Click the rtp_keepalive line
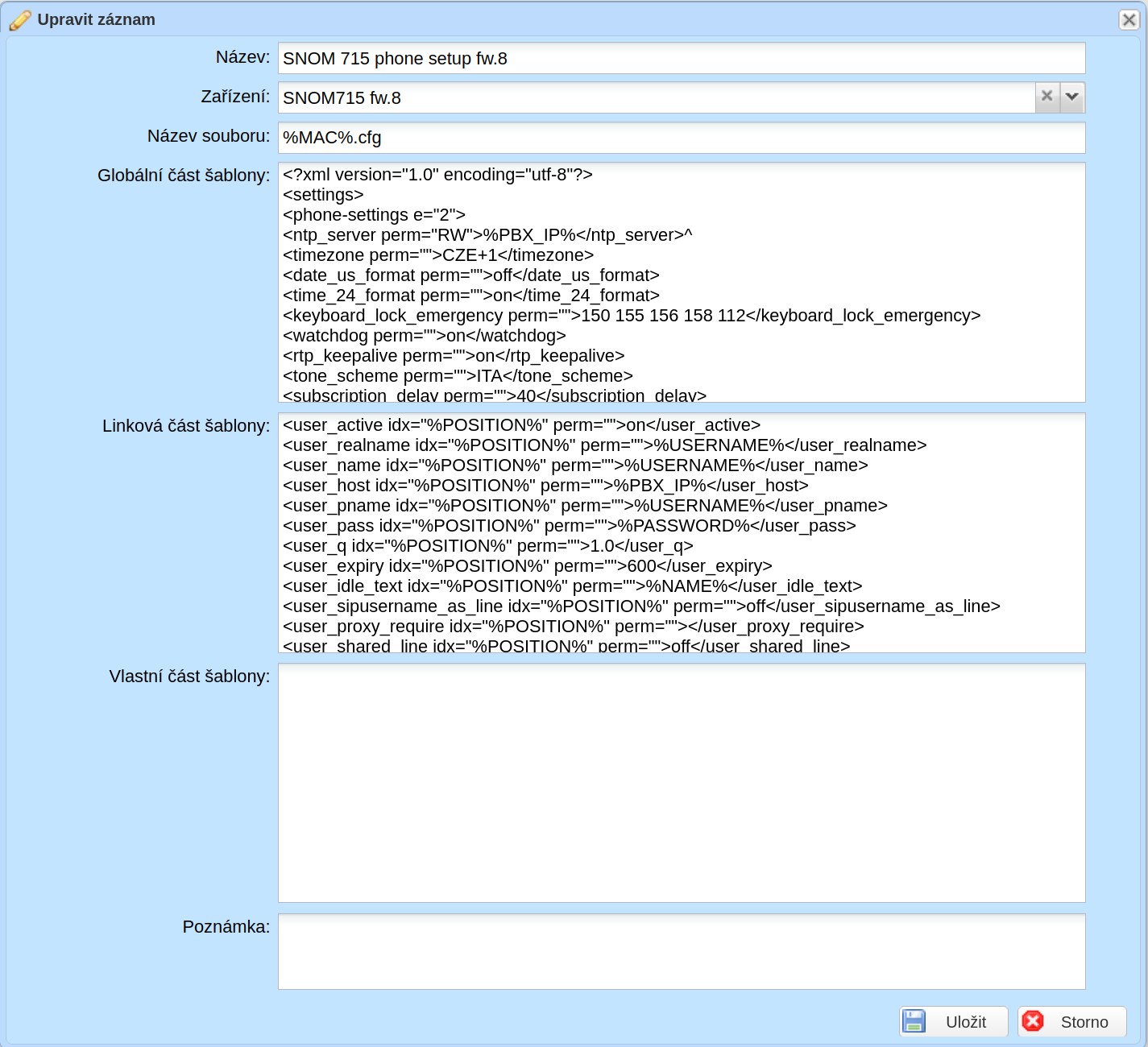Screen dimensions: 1148x1047 click(454, 356)
